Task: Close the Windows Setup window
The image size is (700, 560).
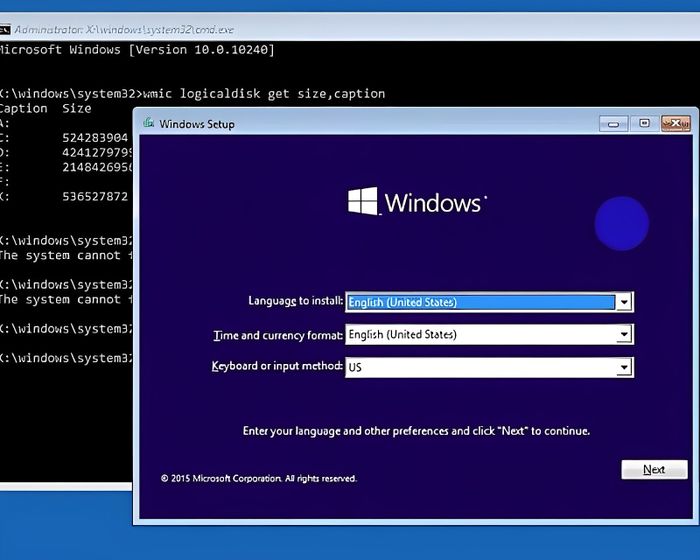Action: click(676, 123)
